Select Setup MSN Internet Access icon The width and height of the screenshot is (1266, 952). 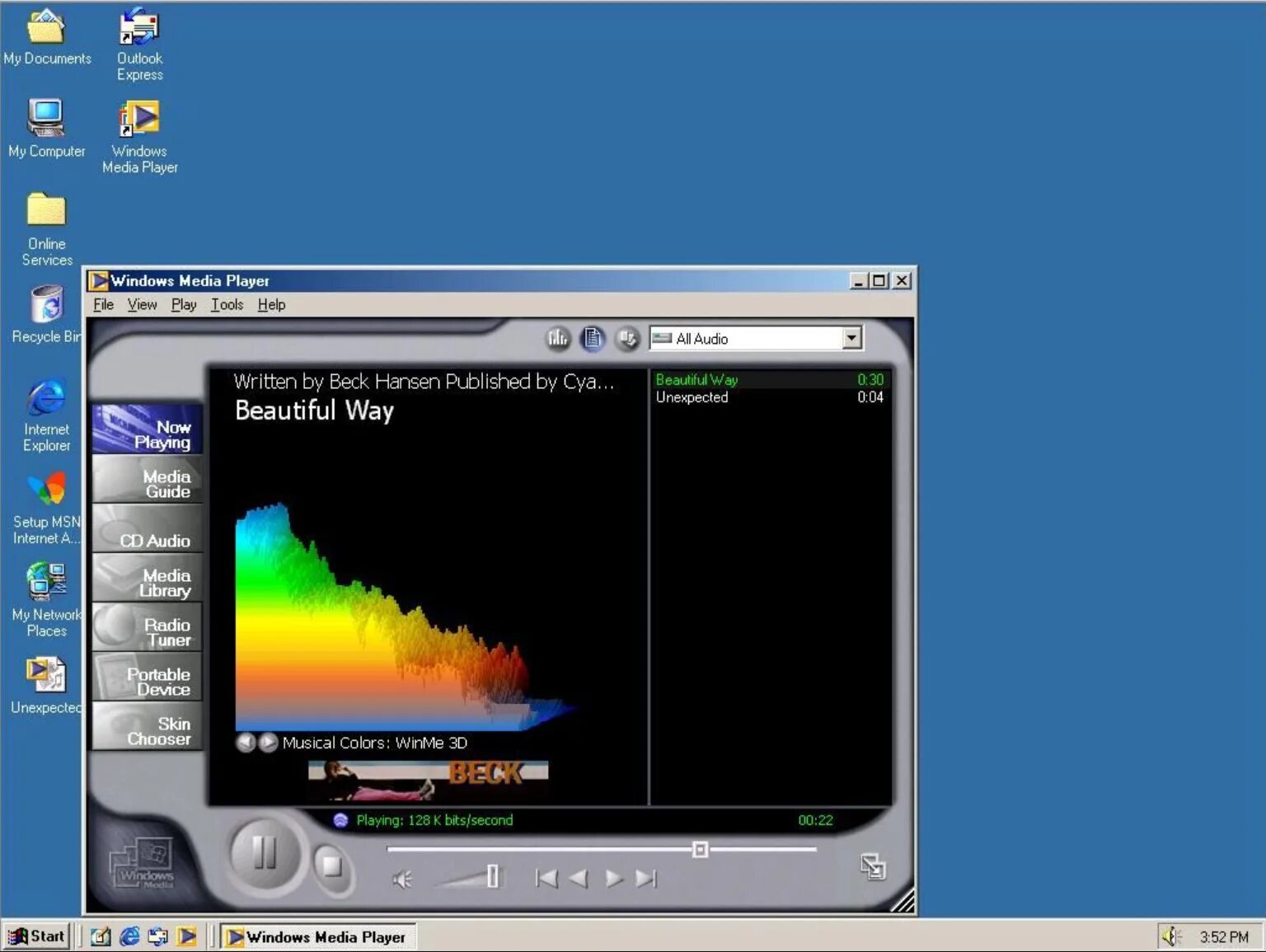click(x=47, y=509)
